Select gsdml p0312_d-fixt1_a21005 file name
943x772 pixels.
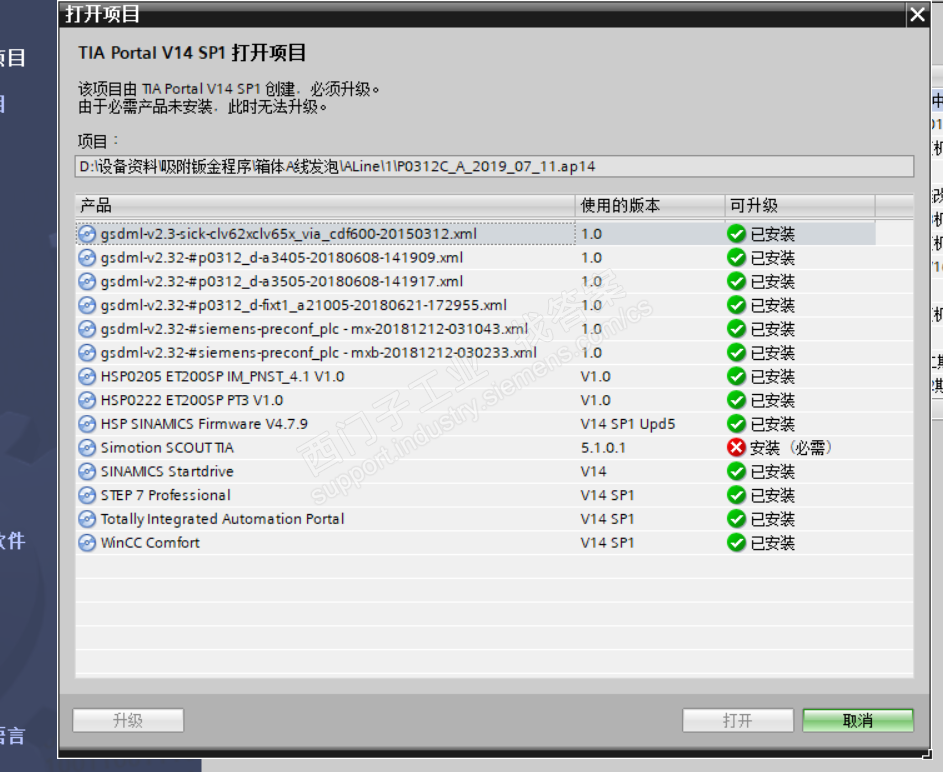(x=304, y=305)
